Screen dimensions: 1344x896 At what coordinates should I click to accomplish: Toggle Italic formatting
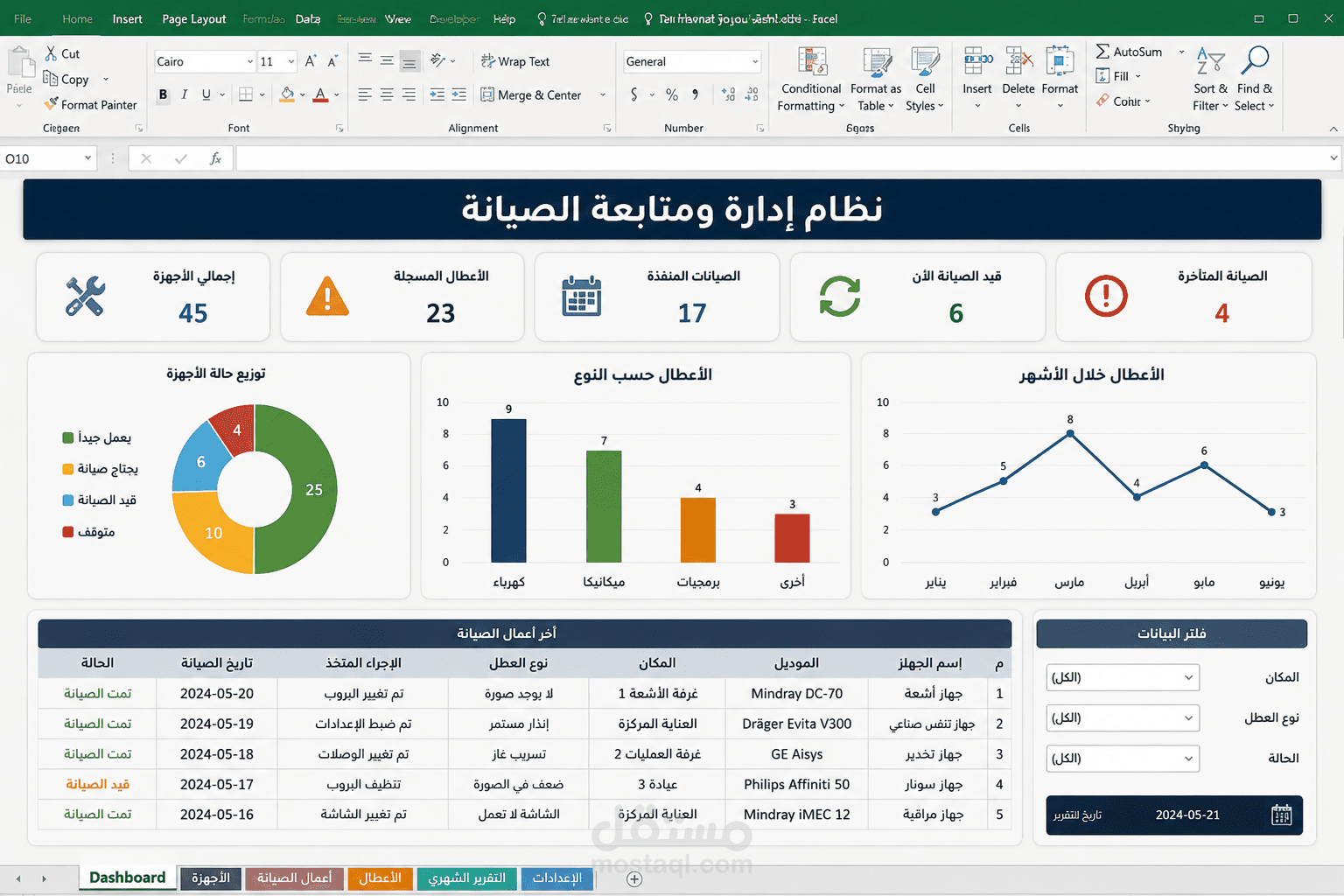[184, 94]
